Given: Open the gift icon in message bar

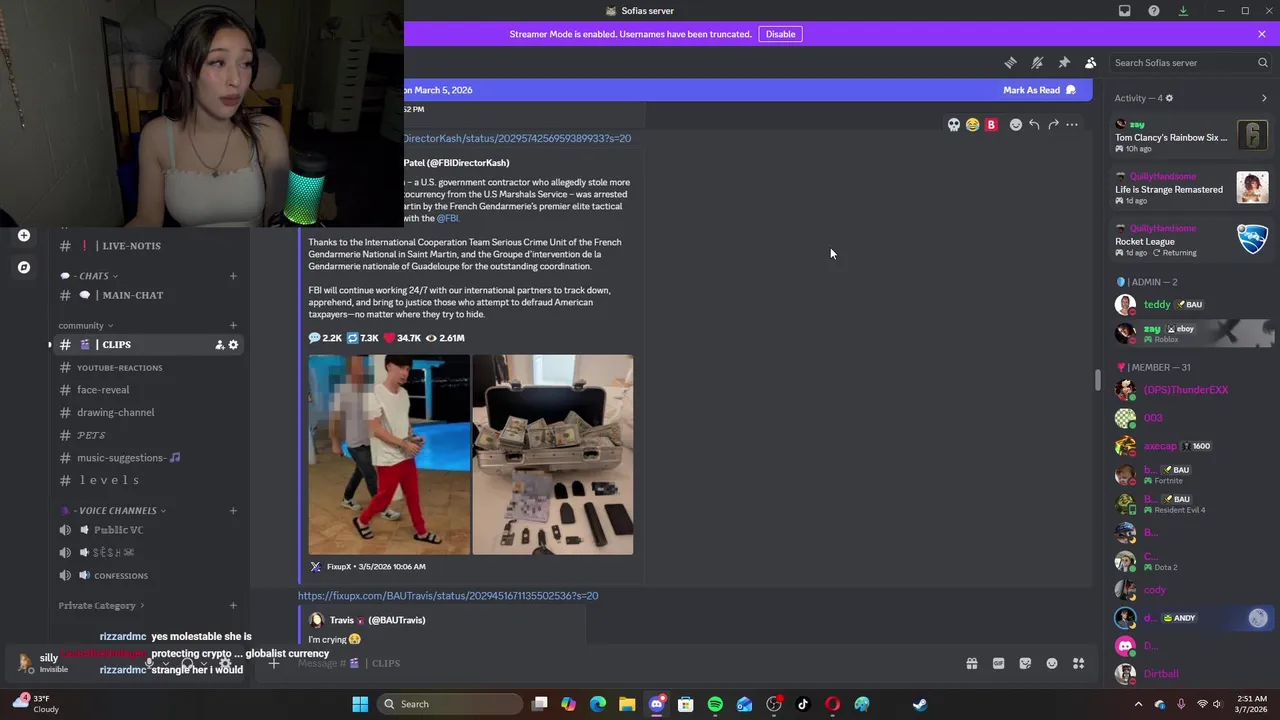Looking at the screenshot, I should [x=971, y=663].
